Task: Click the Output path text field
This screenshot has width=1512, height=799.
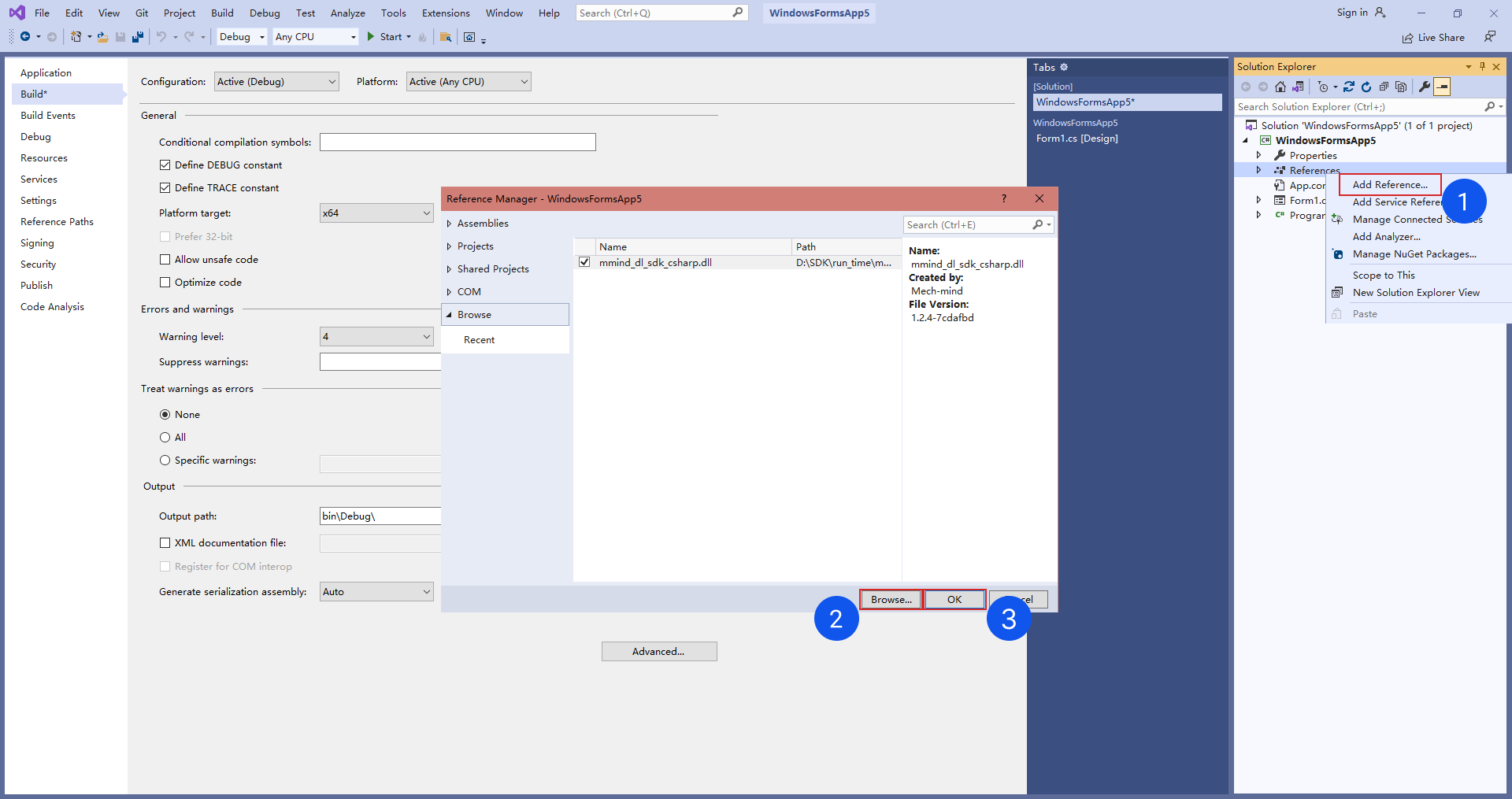Action: pos(381,516)
